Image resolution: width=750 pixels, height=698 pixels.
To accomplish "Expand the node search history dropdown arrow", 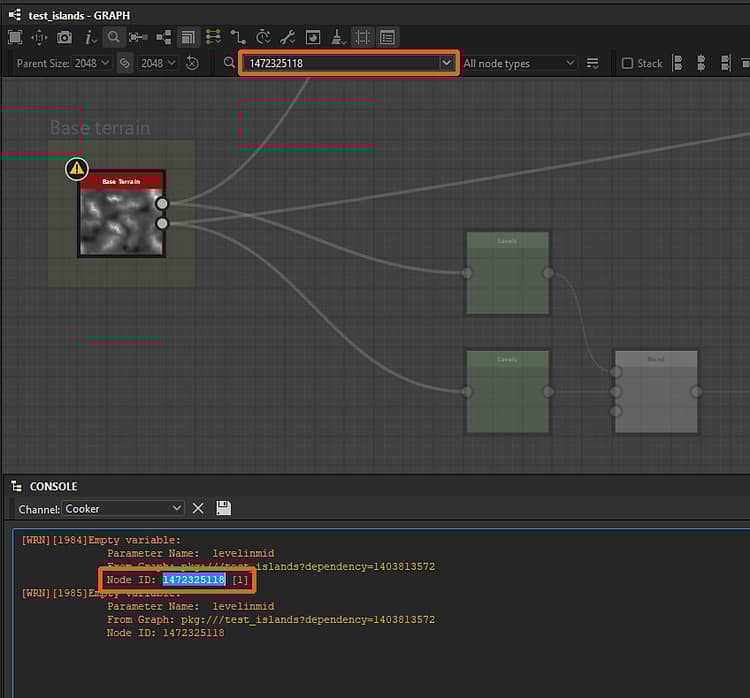I will (x=446, y=63).
